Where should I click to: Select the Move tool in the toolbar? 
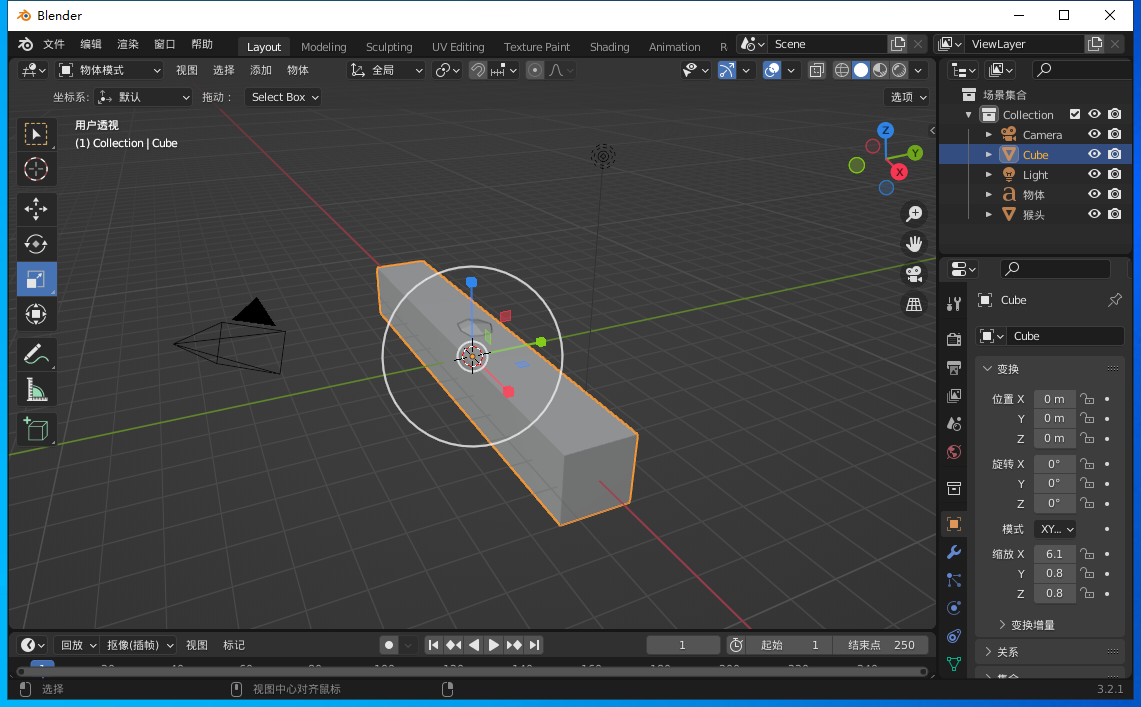36,209
